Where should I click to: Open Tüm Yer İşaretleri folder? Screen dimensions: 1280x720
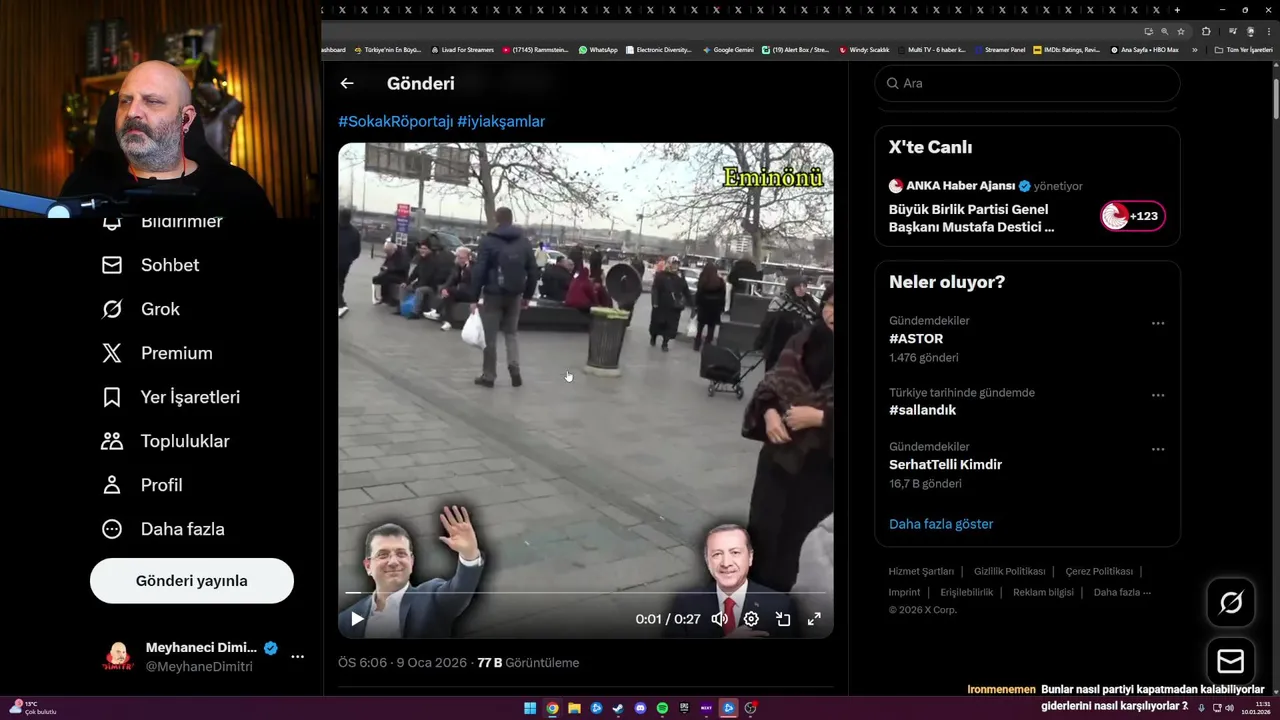(x=1244, y=50)
